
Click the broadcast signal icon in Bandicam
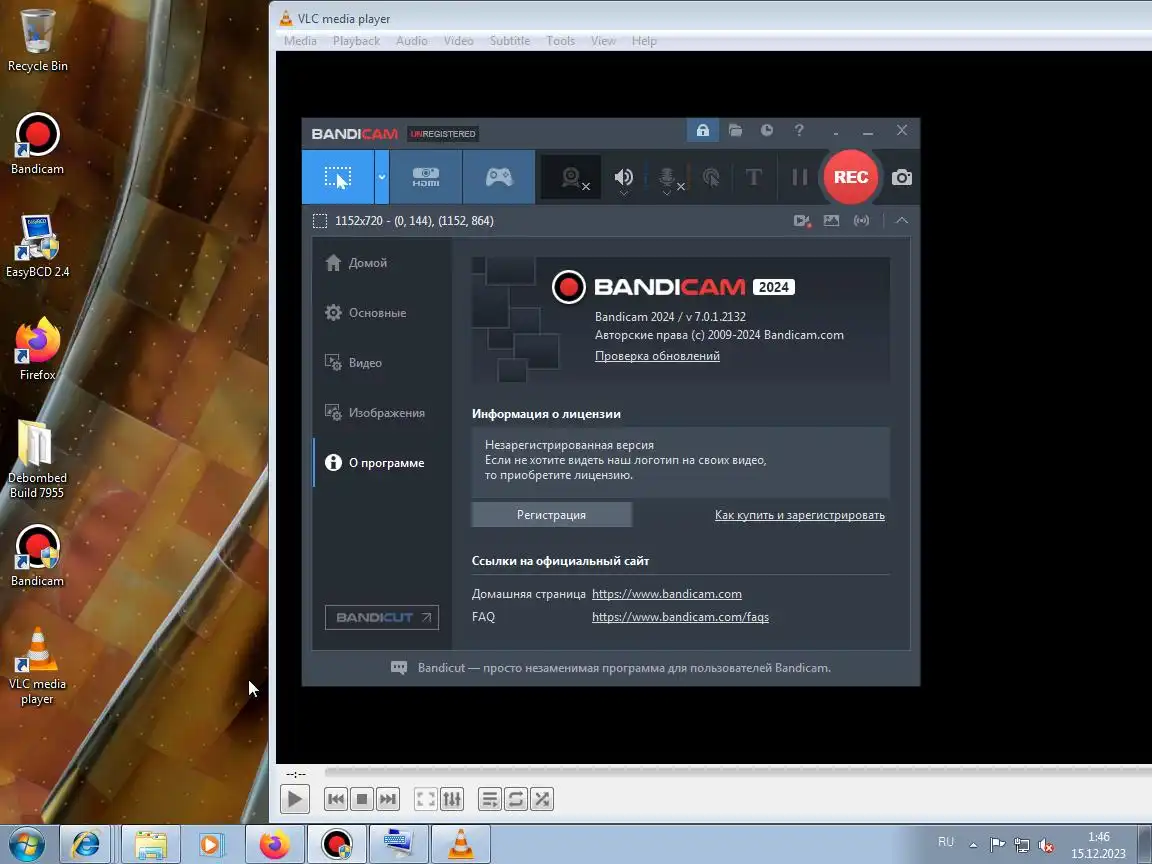861,220
